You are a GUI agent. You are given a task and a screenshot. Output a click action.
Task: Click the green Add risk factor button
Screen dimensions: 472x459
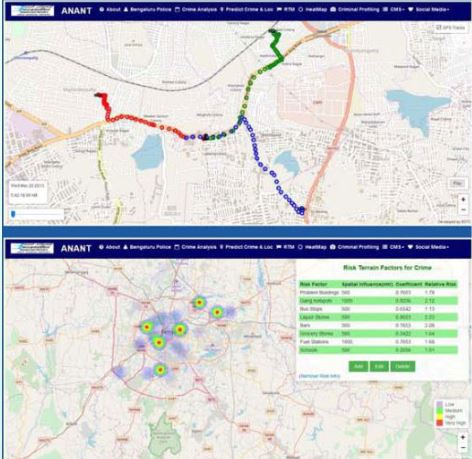click(x=358, y=366)
